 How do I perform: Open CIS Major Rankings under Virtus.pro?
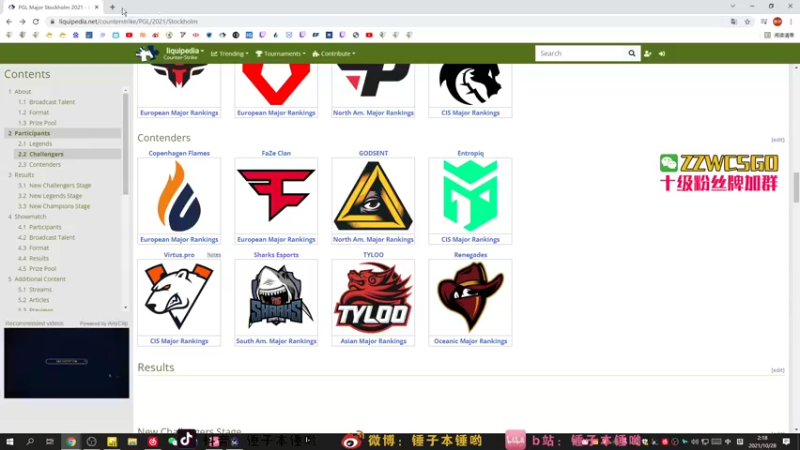(179, 341)
